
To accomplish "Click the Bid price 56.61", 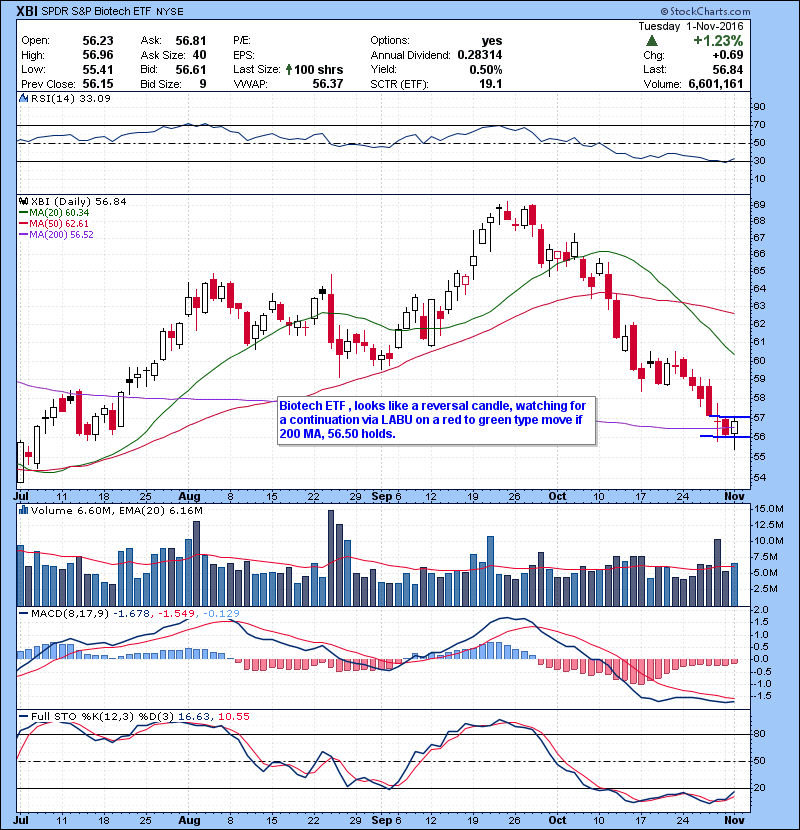I will [x=191, y=69].
